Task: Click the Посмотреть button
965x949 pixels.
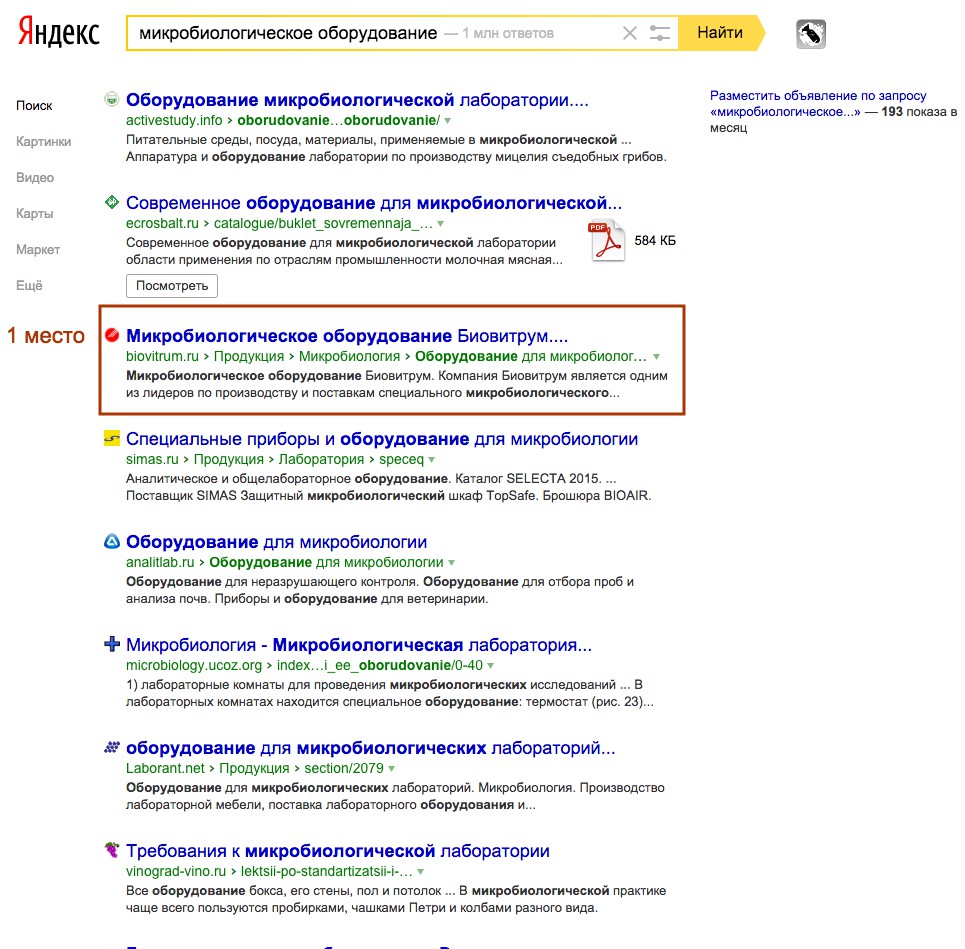Action: [x=172, y=286]
